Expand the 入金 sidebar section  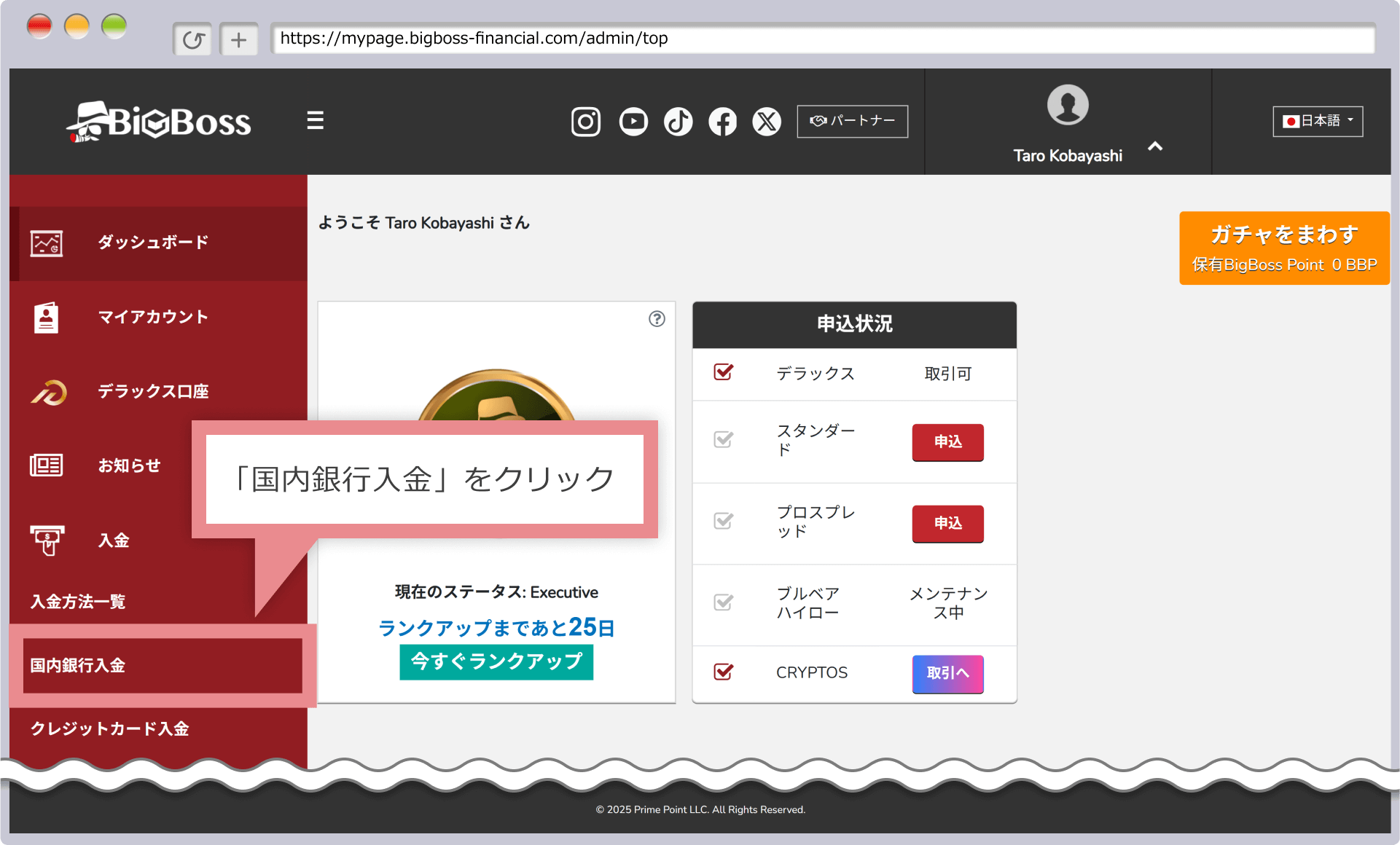pyautogui.click(x=114, y=541)
